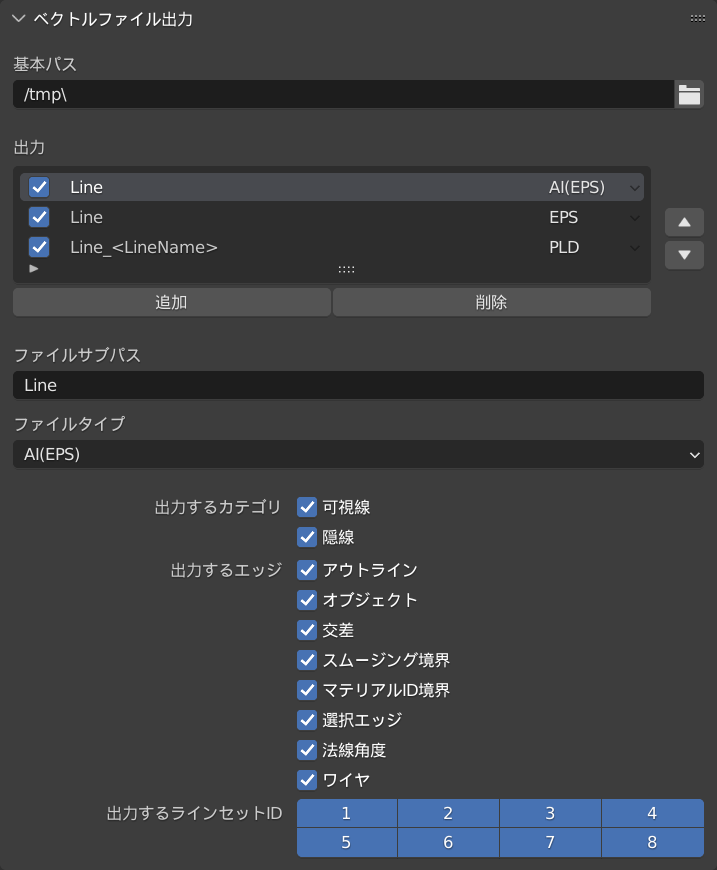
Task: Click the 削除 button to remove the output
Action: [x=492, y=302]
